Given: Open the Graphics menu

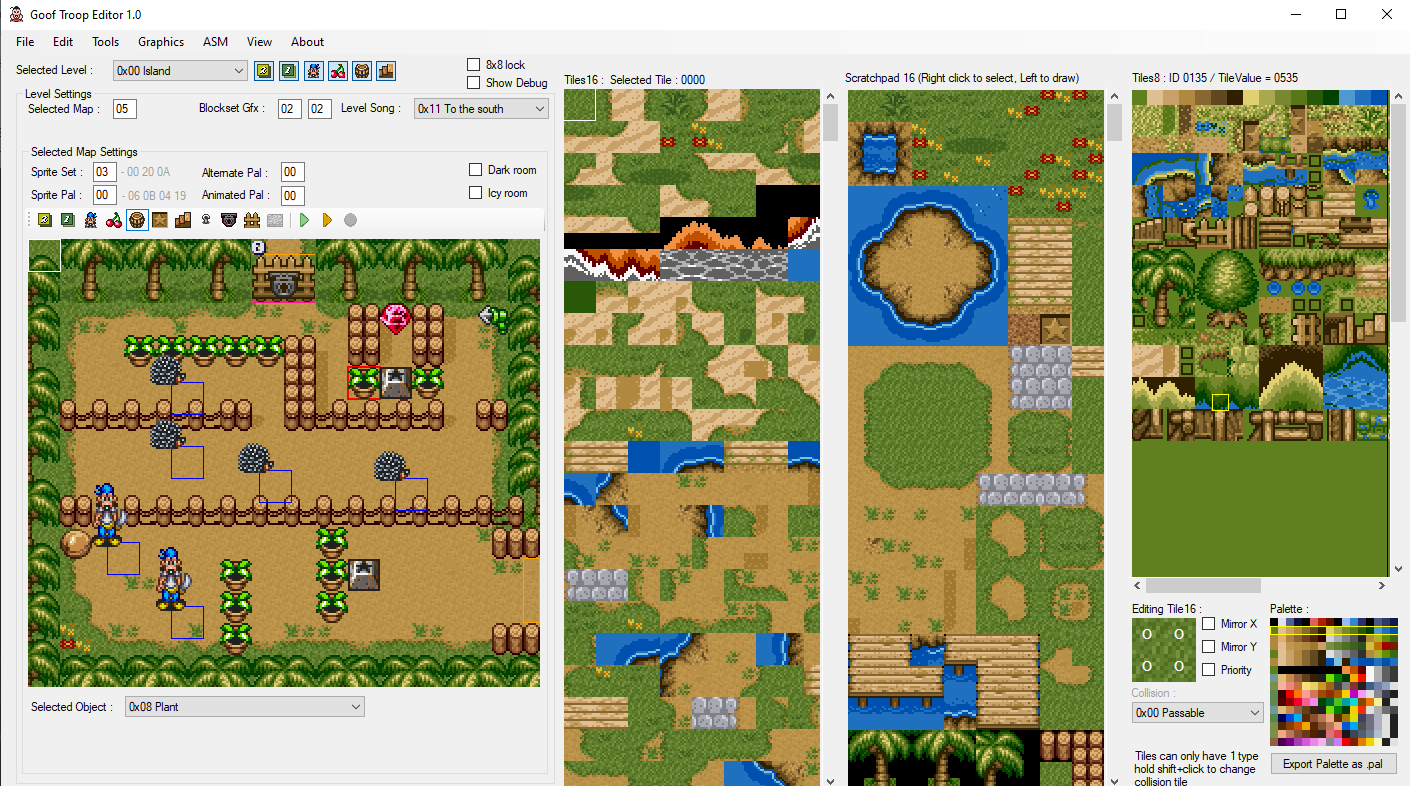Looking at the screenshot, I should [161, 42].
